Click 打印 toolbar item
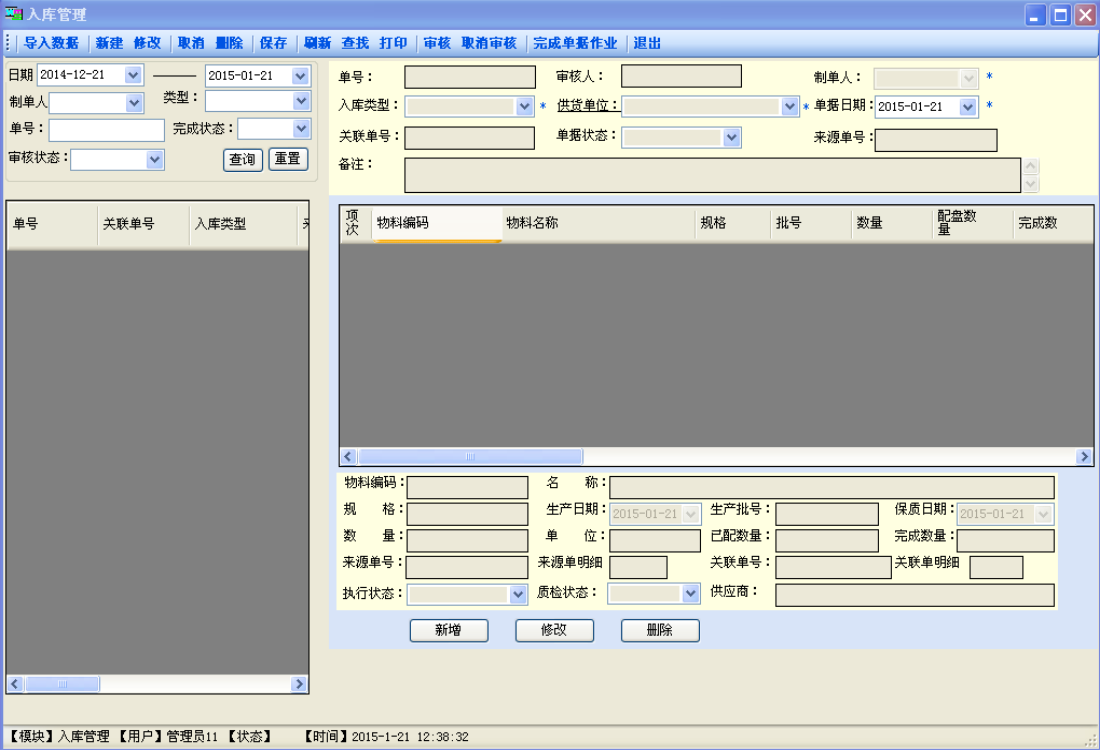The width and height of the screenshot is (1100, 750). 393,43
